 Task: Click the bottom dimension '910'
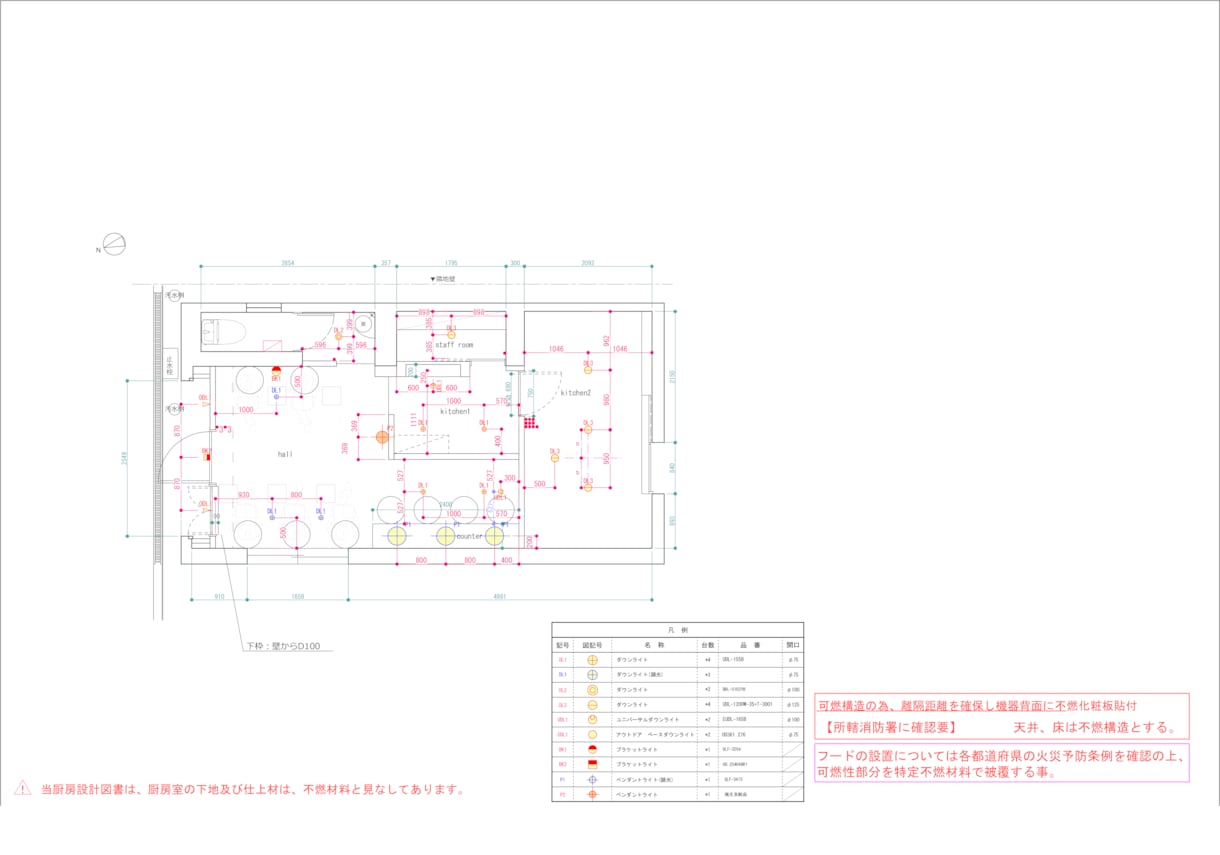click(219, 597)
